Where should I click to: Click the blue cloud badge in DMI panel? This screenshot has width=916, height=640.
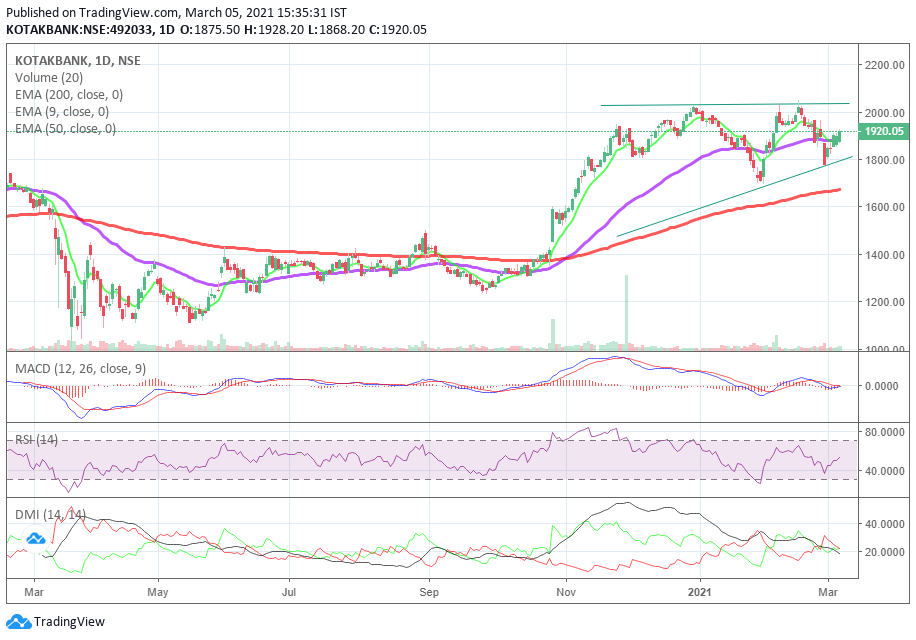(36, 538)
